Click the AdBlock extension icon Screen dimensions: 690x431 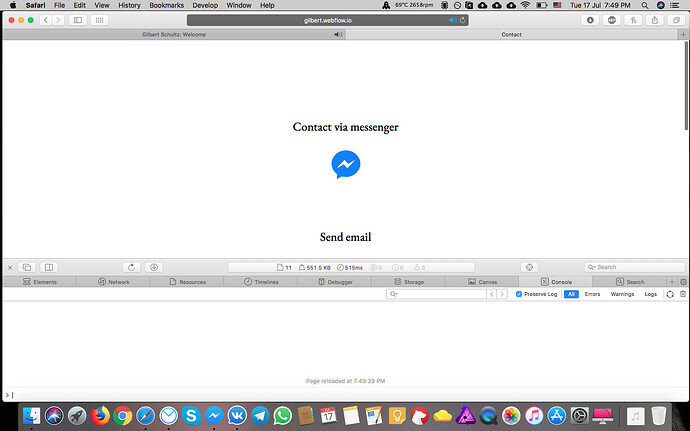612,20
